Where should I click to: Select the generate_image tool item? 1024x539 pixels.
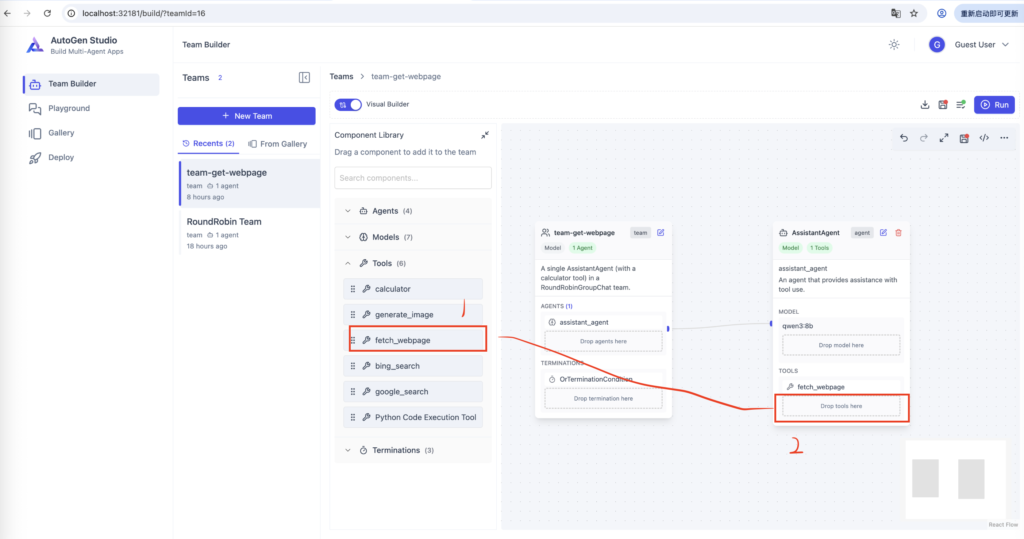click(x=413, y=314)
